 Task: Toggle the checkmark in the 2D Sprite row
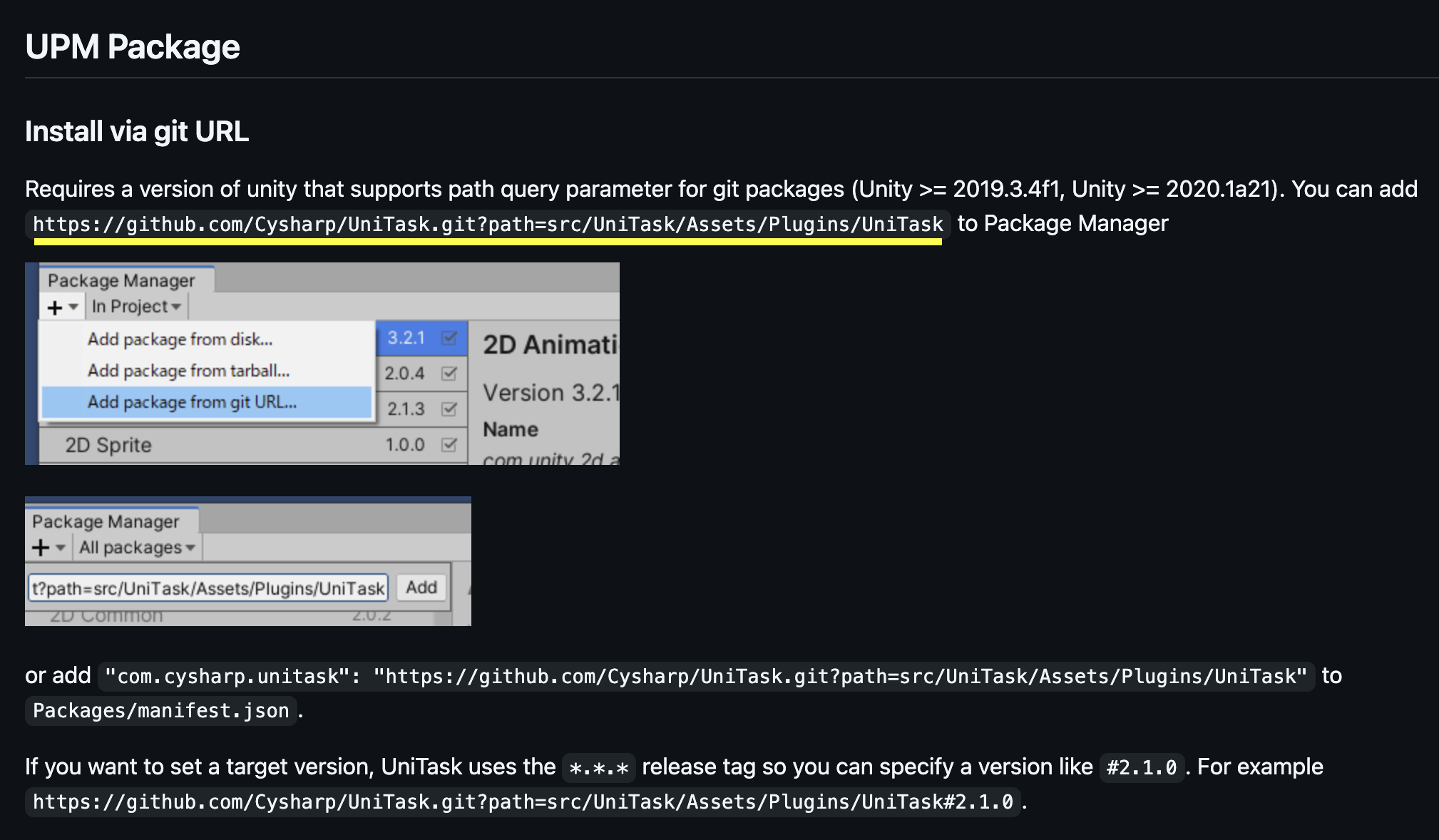coord(449,444)
